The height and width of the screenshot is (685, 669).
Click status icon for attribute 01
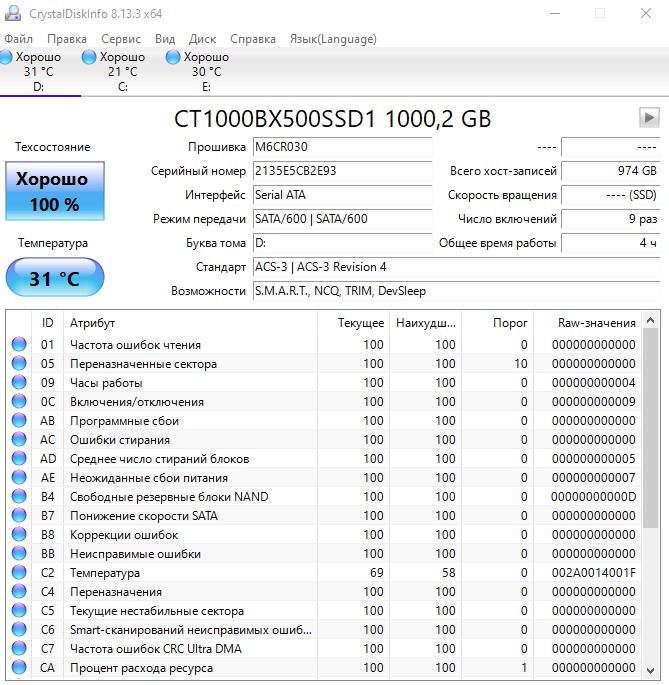coord(19,344)
